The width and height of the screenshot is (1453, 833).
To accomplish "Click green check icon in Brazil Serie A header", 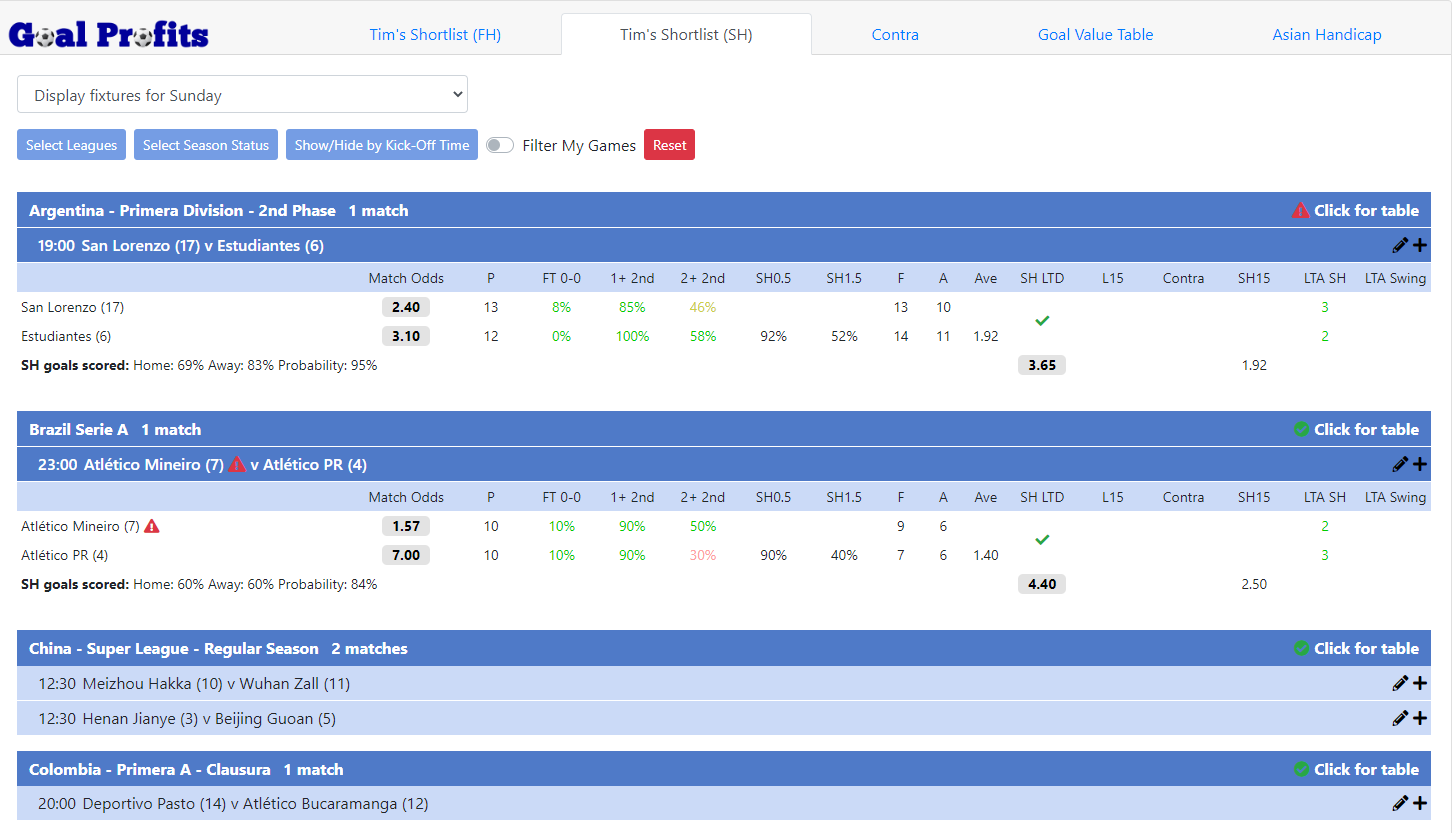I will pyautogui.click(x=1301, y=429).
